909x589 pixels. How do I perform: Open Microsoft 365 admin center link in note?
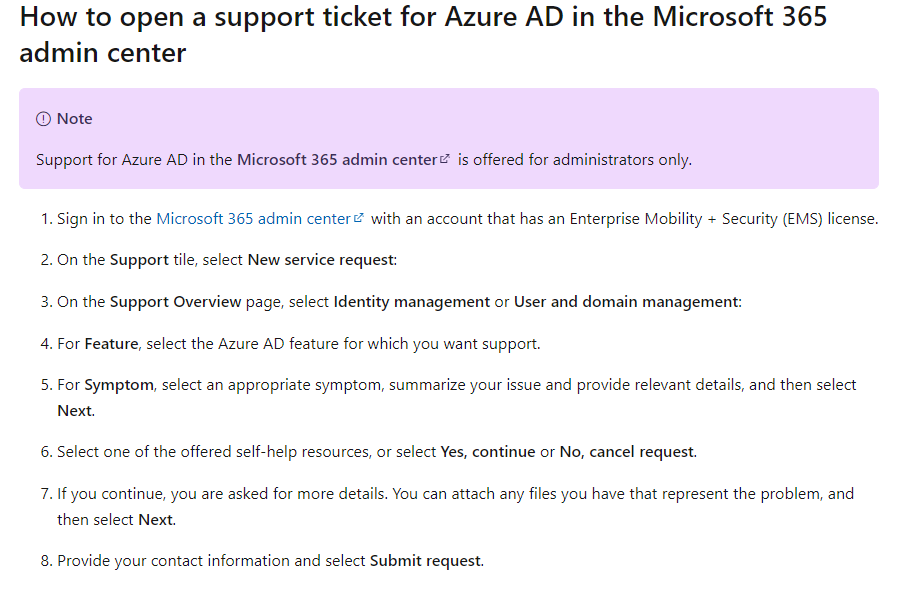(337, 159)
